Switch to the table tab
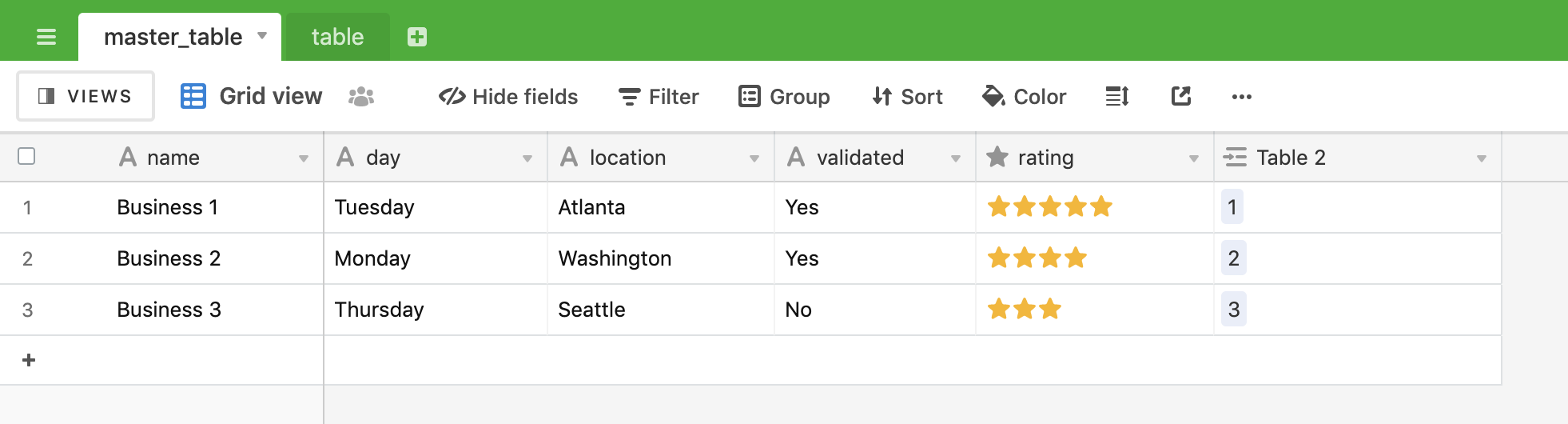 [337, 37]
